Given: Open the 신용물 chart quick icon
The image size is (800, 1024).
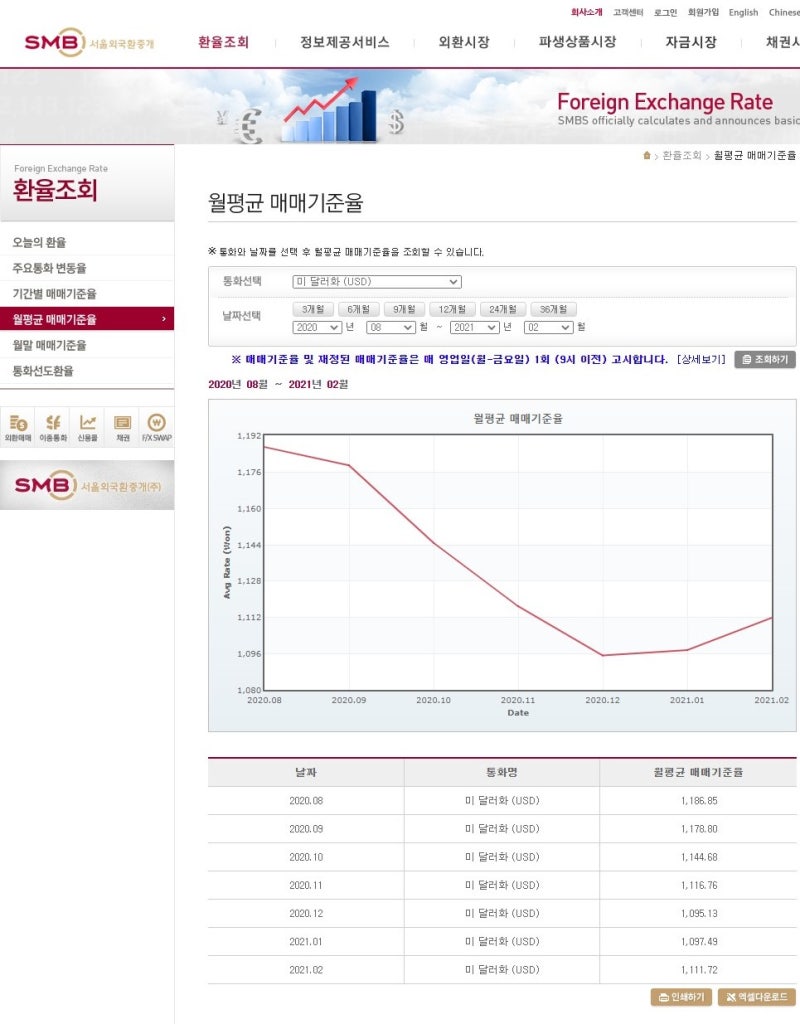Looking at the screenshot, I should point(88,427).
